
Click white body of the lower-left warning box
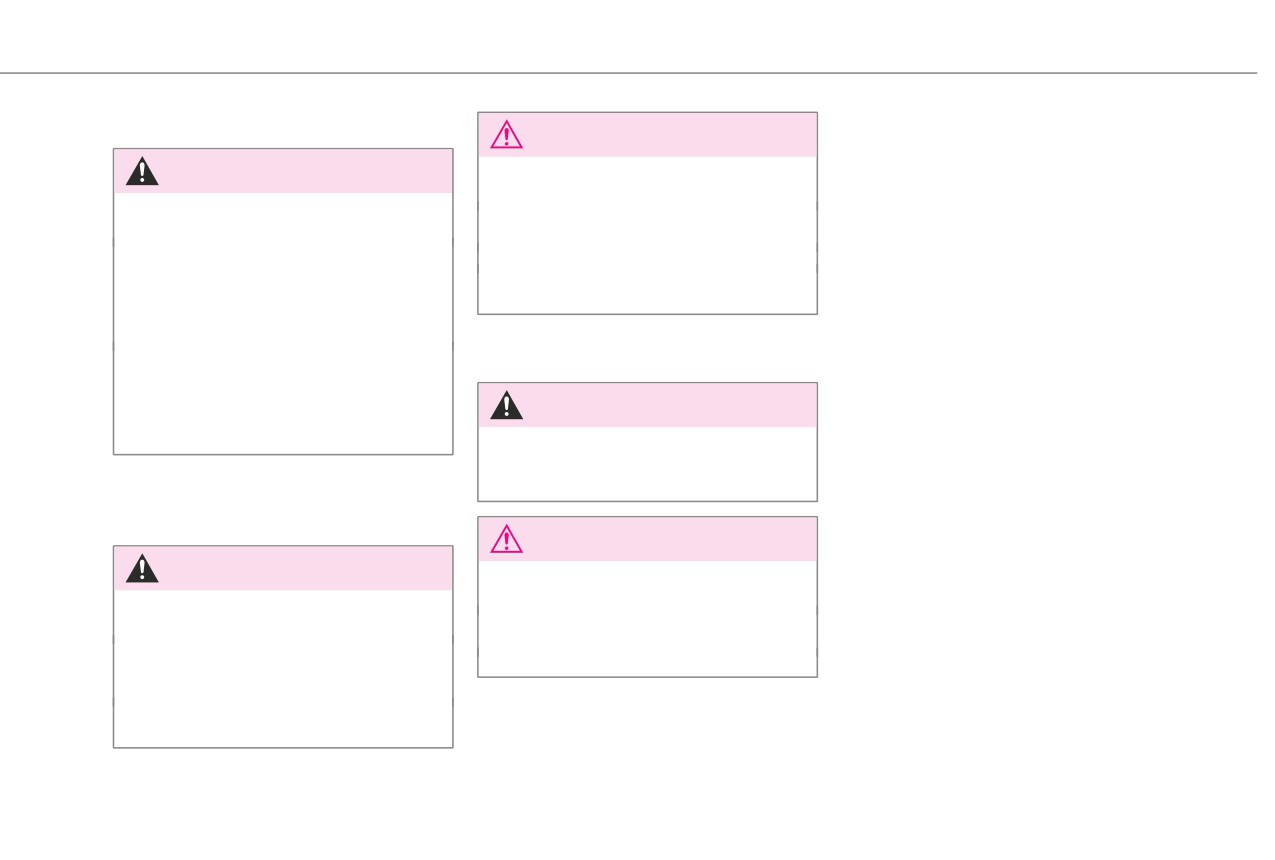[283, 668]
